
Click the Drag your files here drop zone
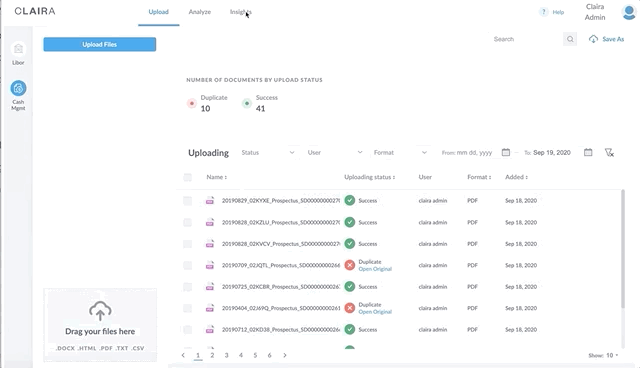(100, 325)
